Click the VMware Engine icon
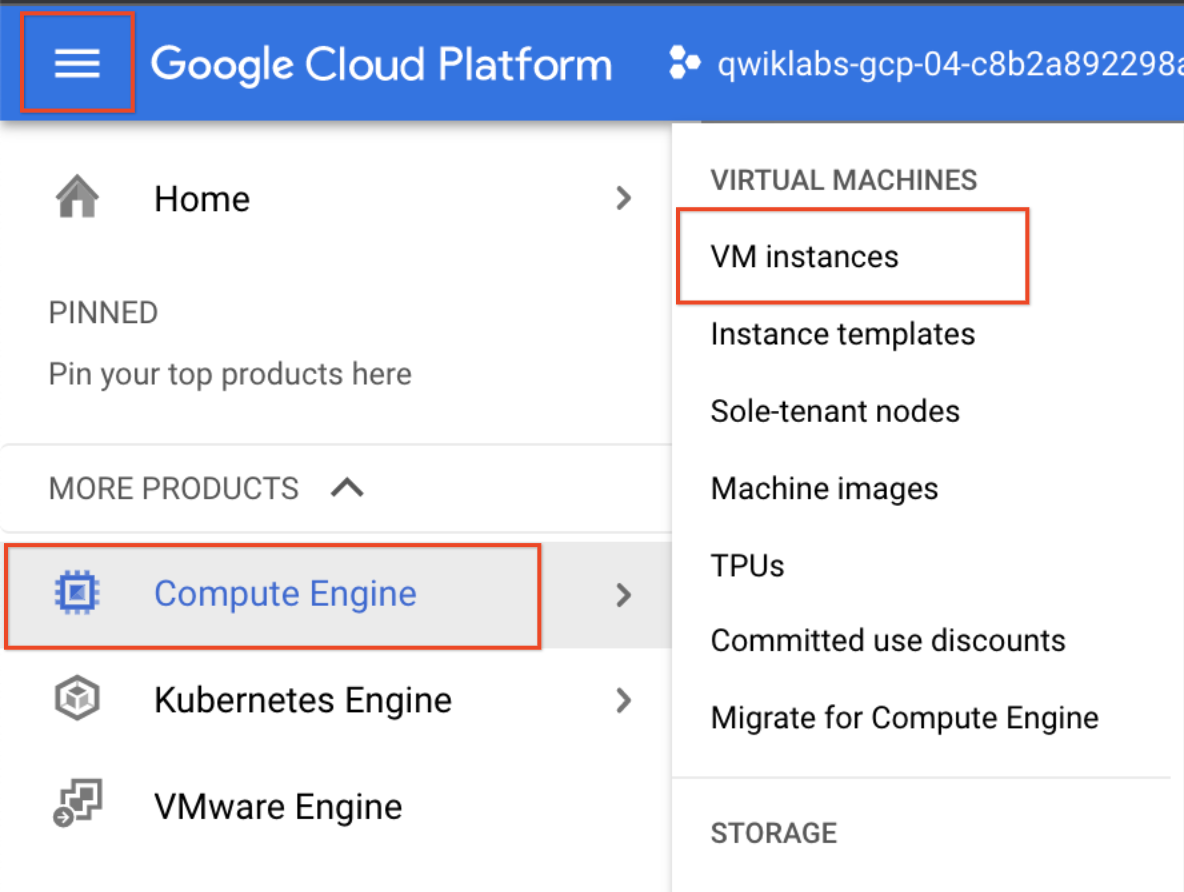 pyautogui.click(x=77, y=804)
